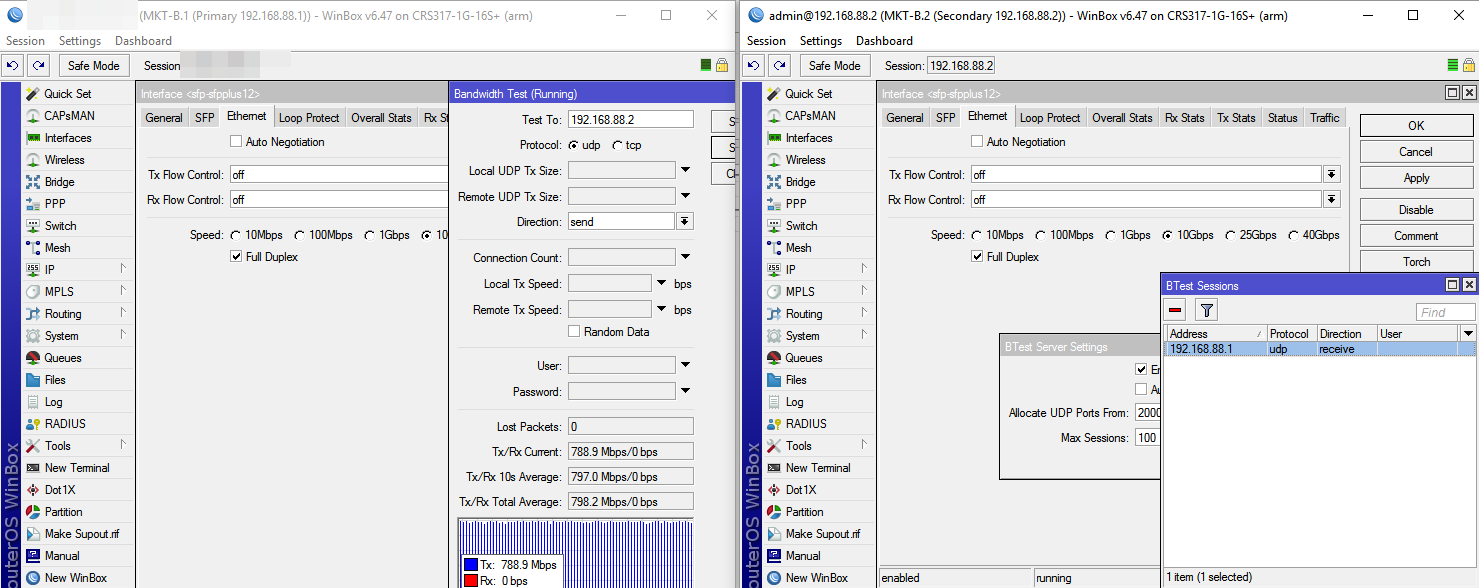Open column selector dropdown in BTest Sessions
The height and width of the screenshot is (588, 1479).
tap(1468, 334)
